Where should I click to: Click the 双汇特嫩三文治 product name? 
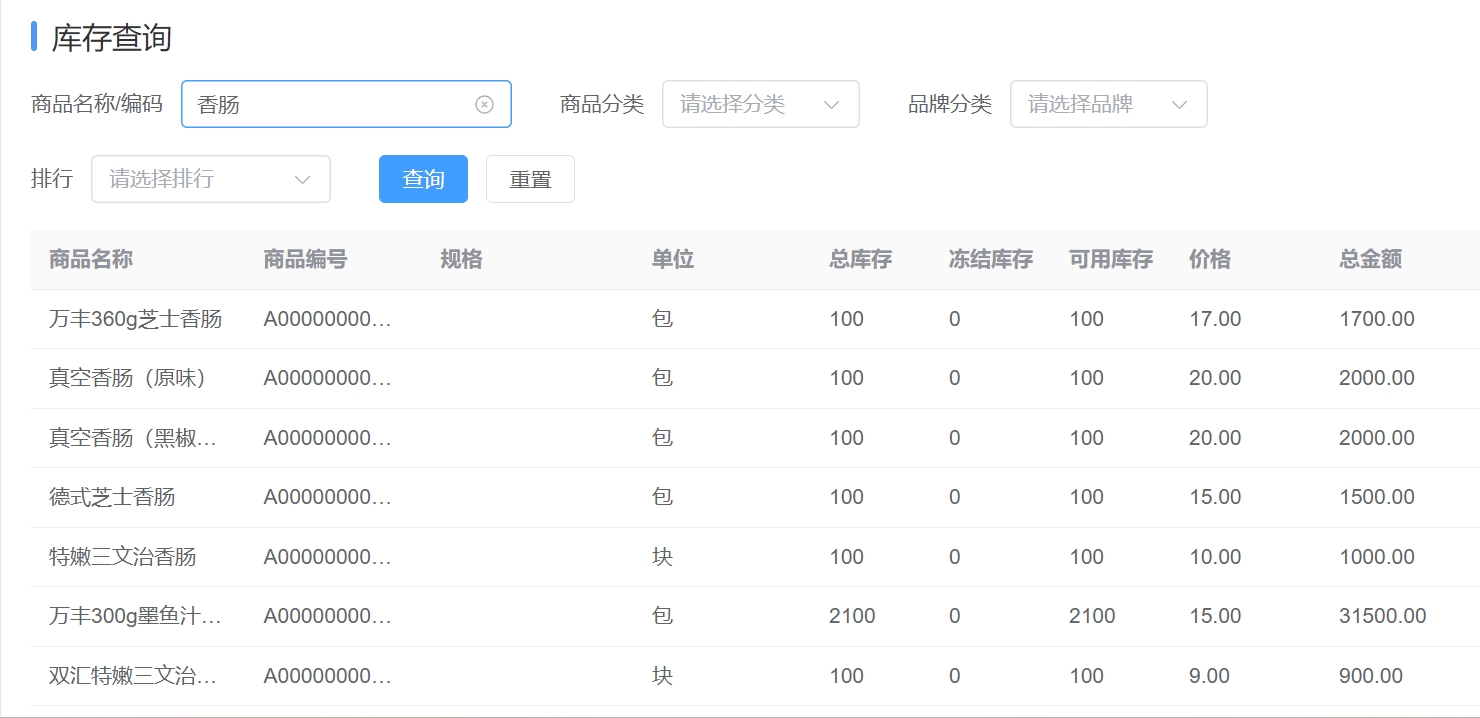point(132,676)
